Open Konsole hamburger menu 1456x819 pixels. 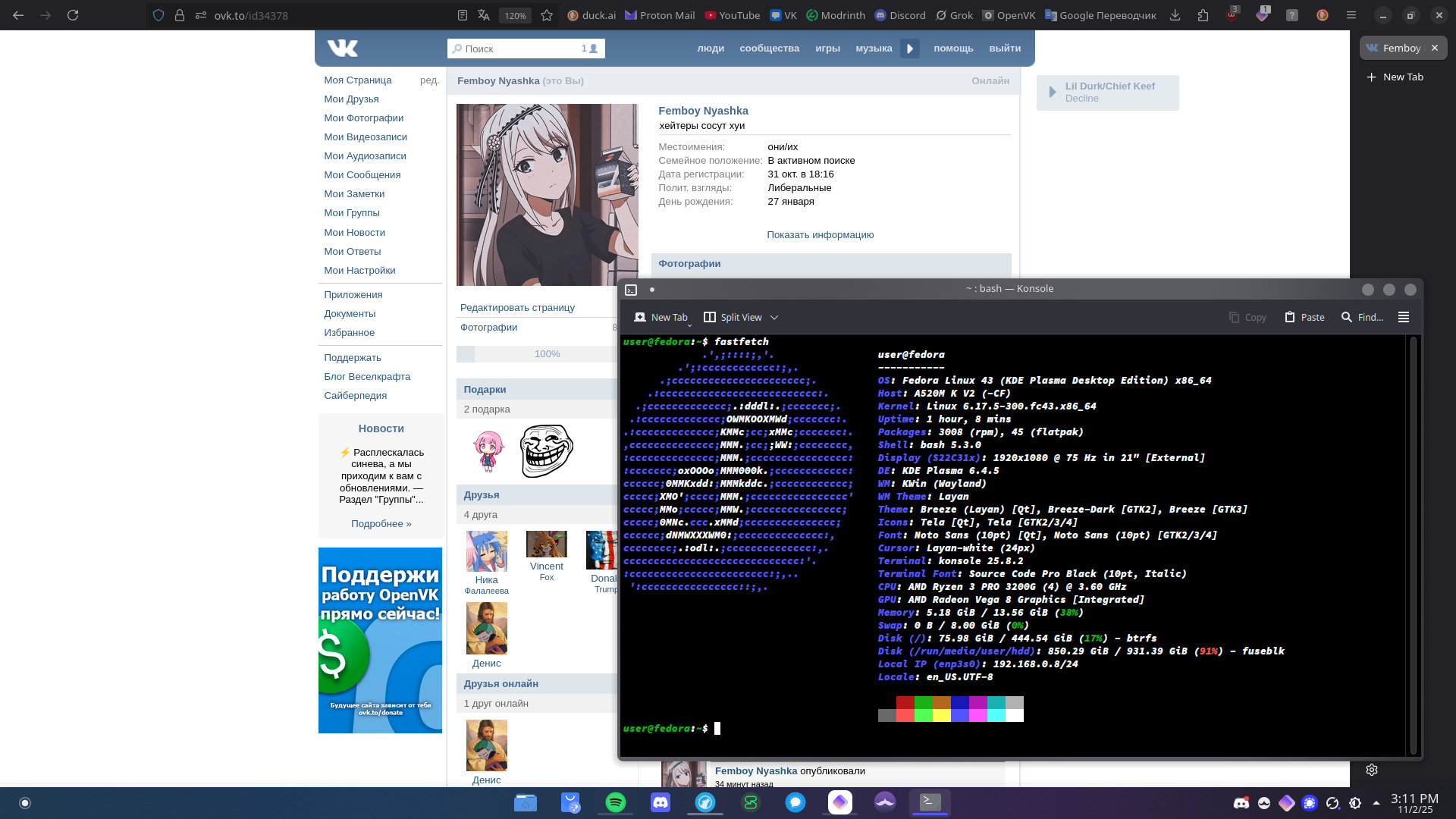[x=1404, y=317]
